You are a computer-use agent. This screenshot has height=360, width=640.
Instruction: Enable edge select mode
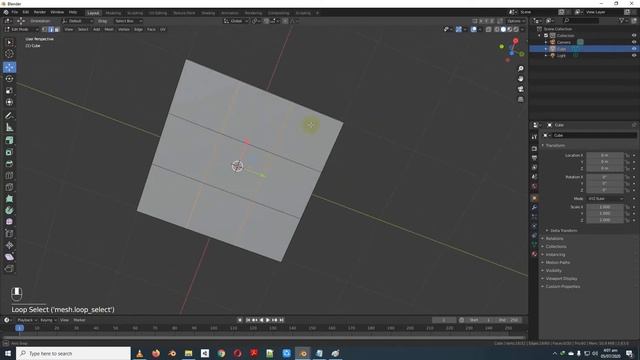(51, 29)
